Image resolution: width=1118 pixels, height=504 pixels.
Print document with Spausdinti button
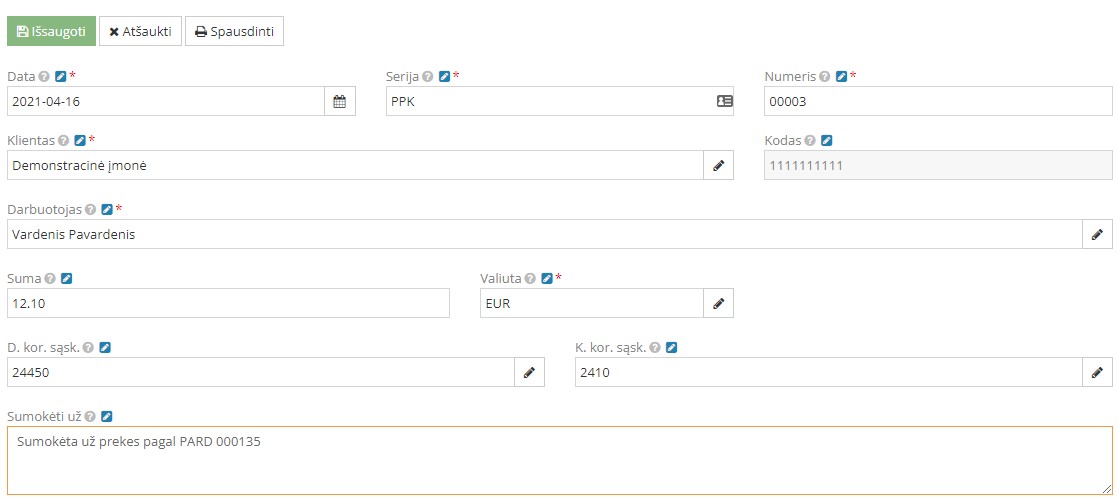[x=234, y=31]
